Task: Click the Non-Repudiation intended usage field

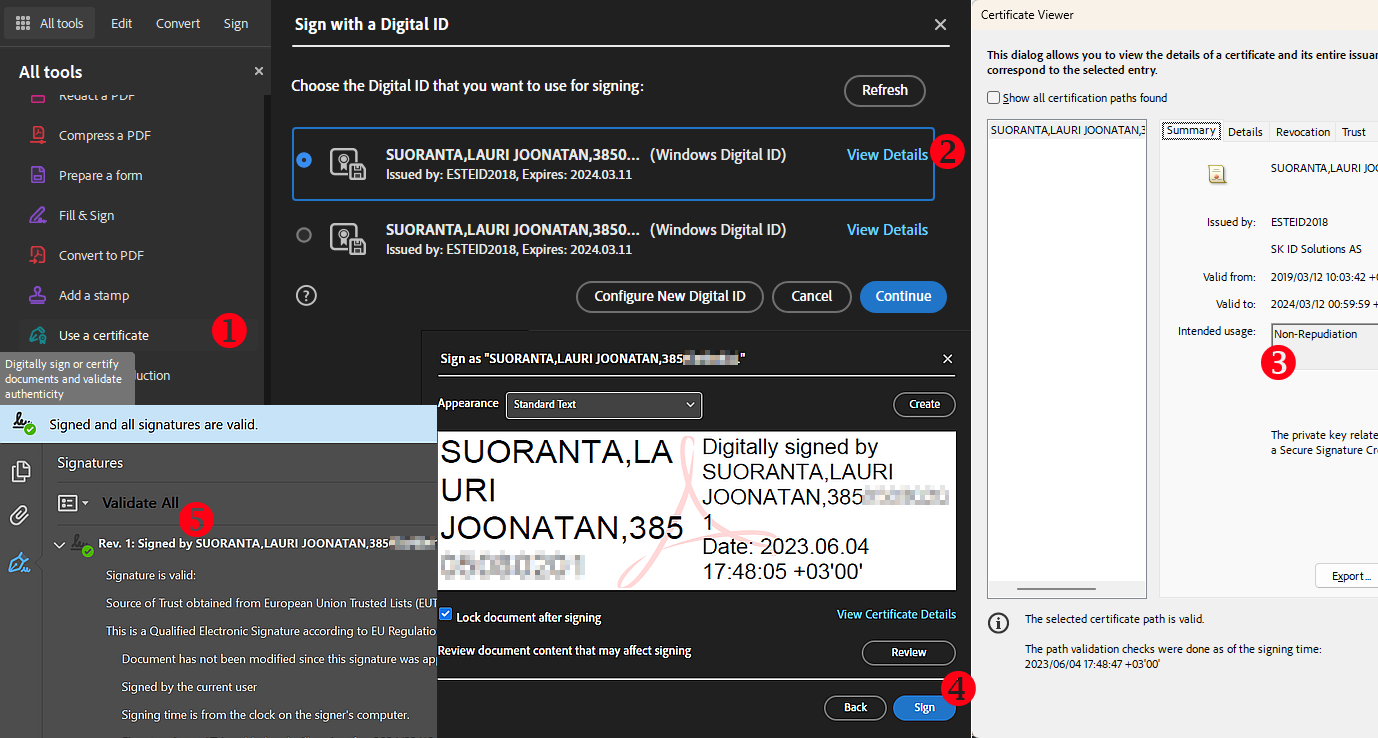Action: tap(1325, 345)
